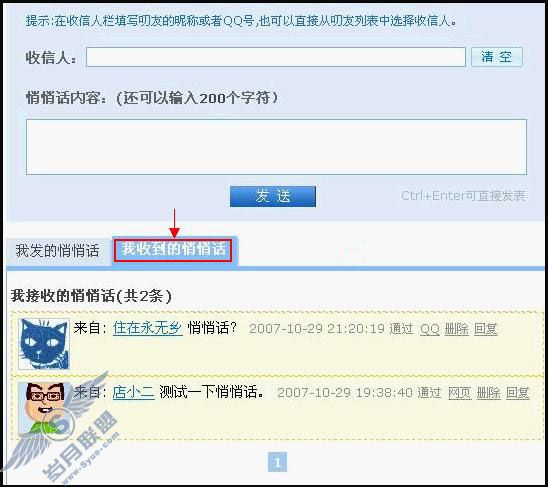Screen dimensions: 548x487
Task: Click the QQ link in first message
Action: (x=430, y=329)
